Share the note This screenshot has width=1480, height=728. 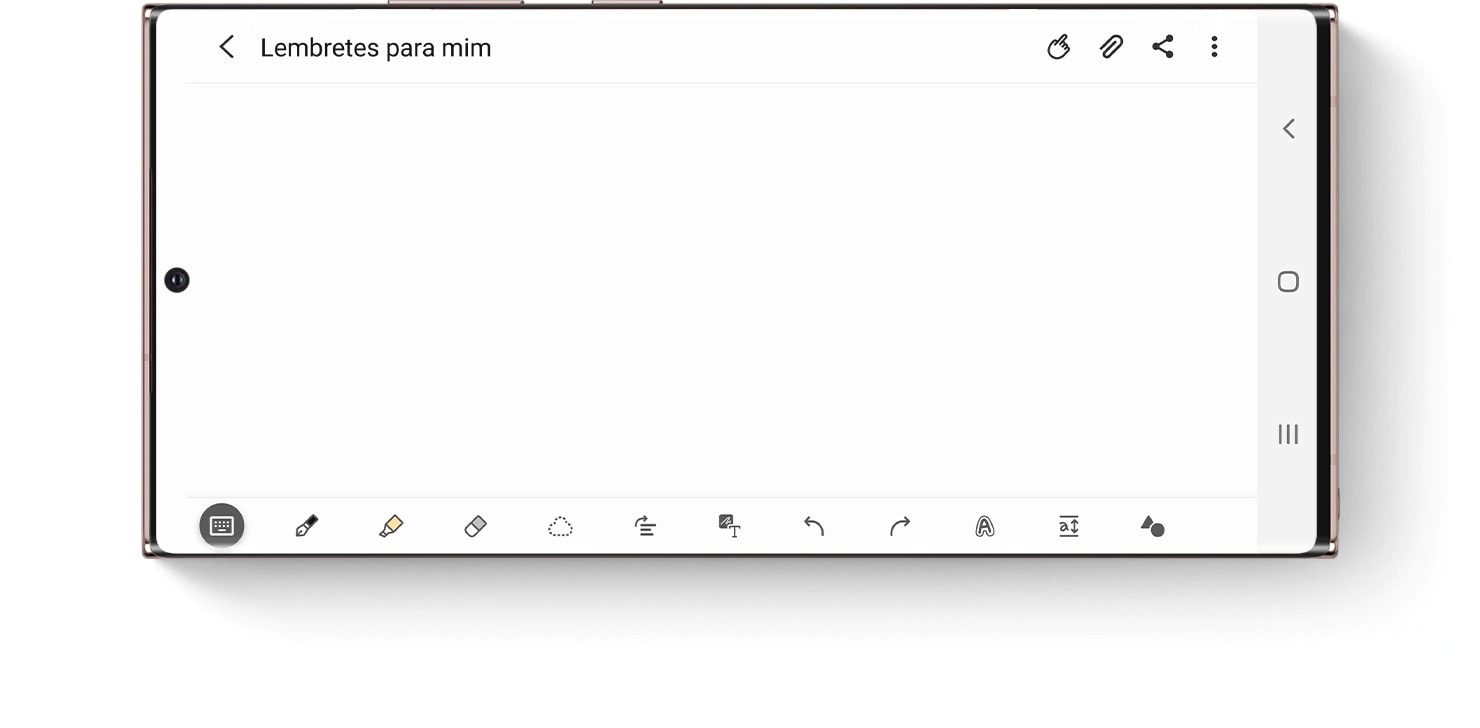pyautogui.click(x=1163, y=47)
